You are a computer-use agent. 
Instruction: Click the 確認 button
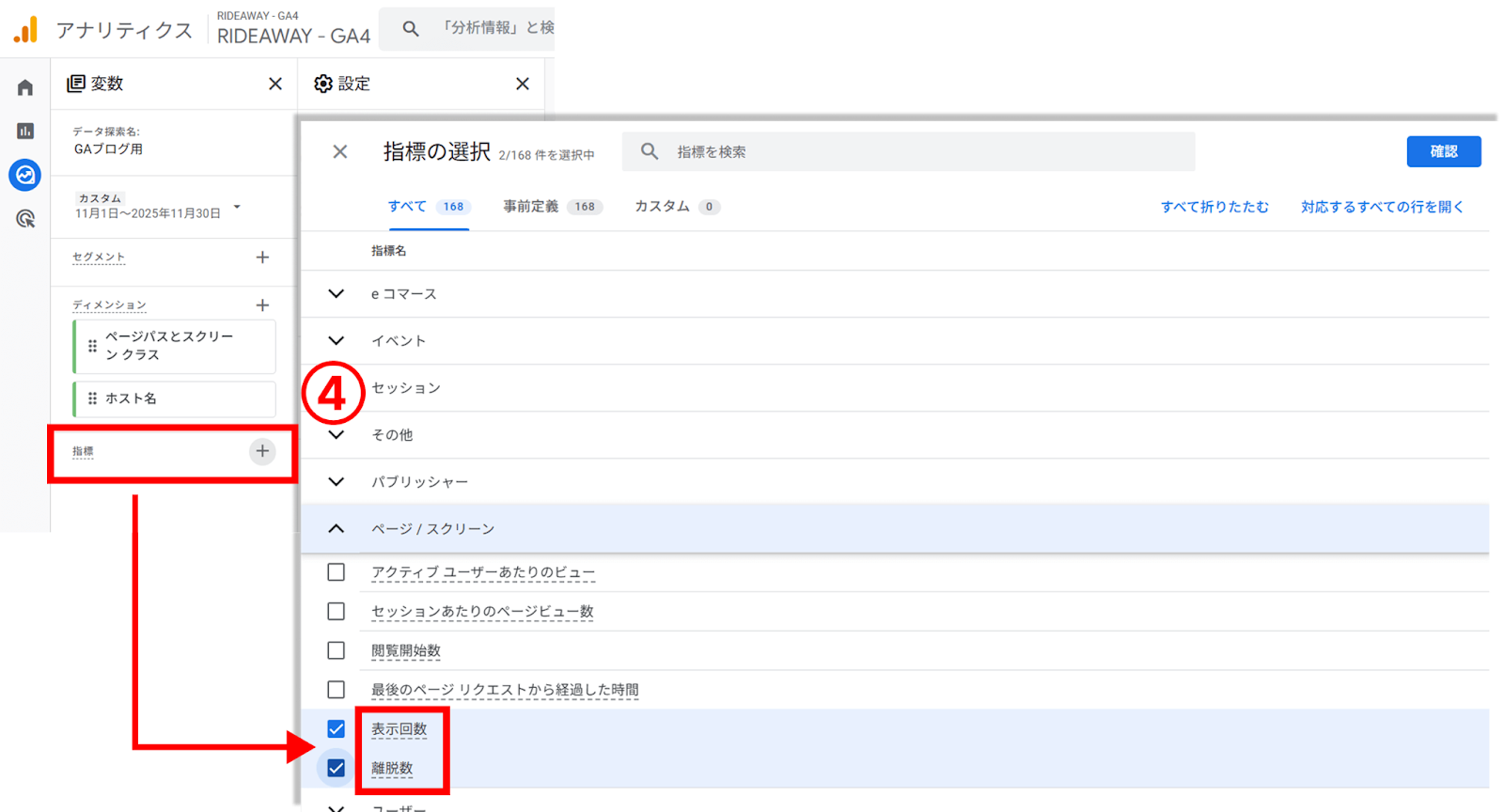[1444, 151]
